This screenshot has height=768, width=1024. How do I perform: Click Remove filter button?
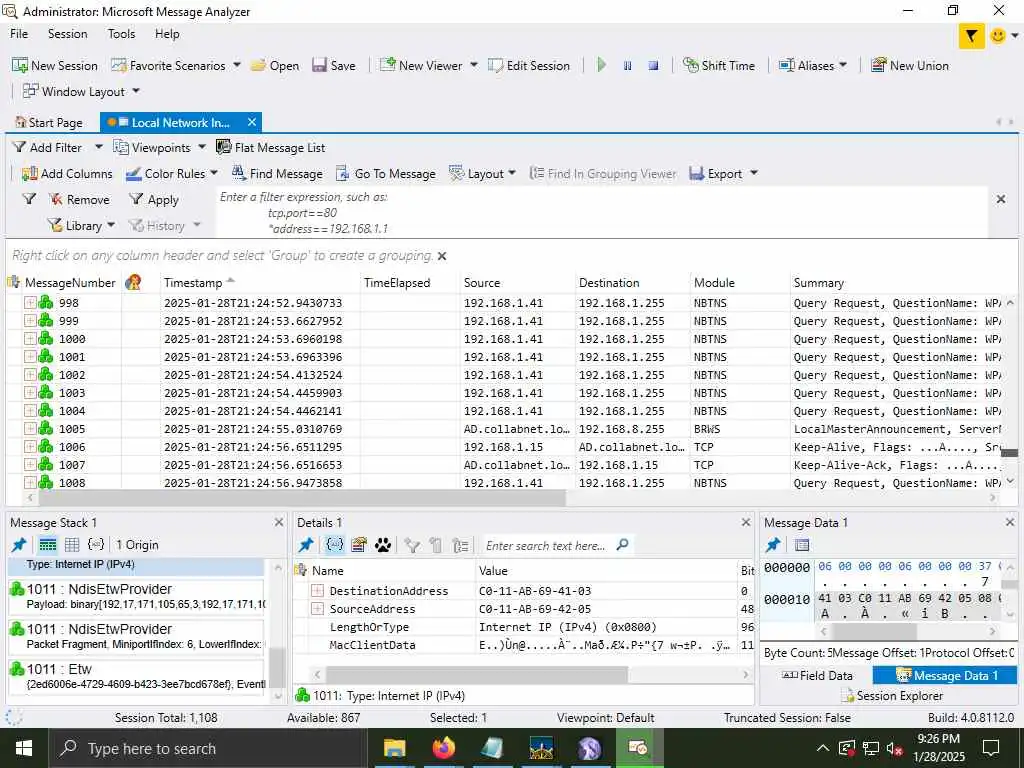pos(79,200)
